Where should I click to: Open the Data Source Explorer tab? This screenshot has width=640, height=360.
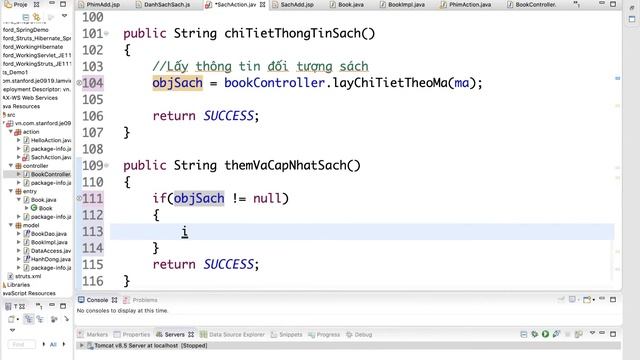(232, 335)
